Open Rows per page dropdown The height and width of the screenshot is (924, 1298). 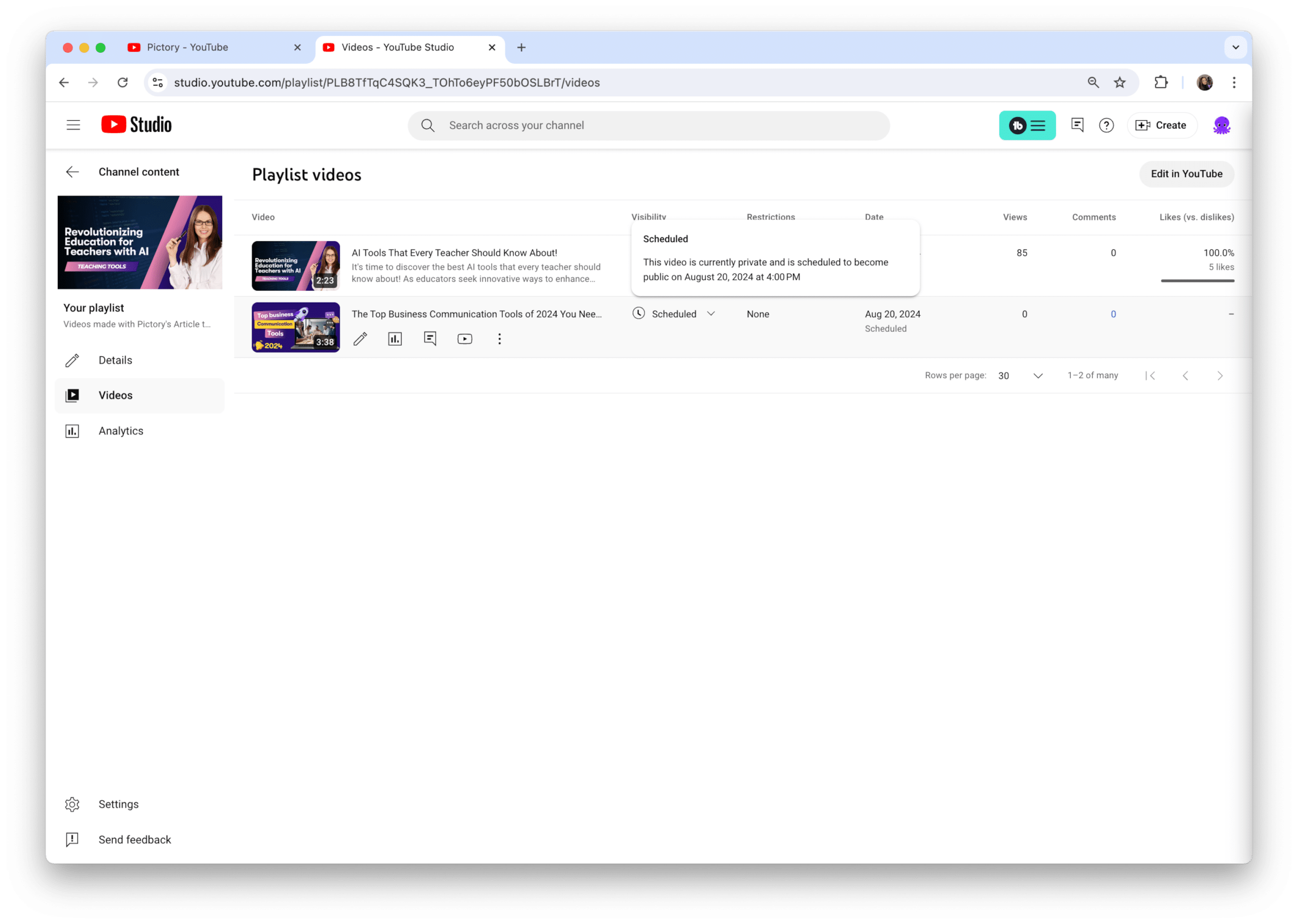[x=1021, y=376]
